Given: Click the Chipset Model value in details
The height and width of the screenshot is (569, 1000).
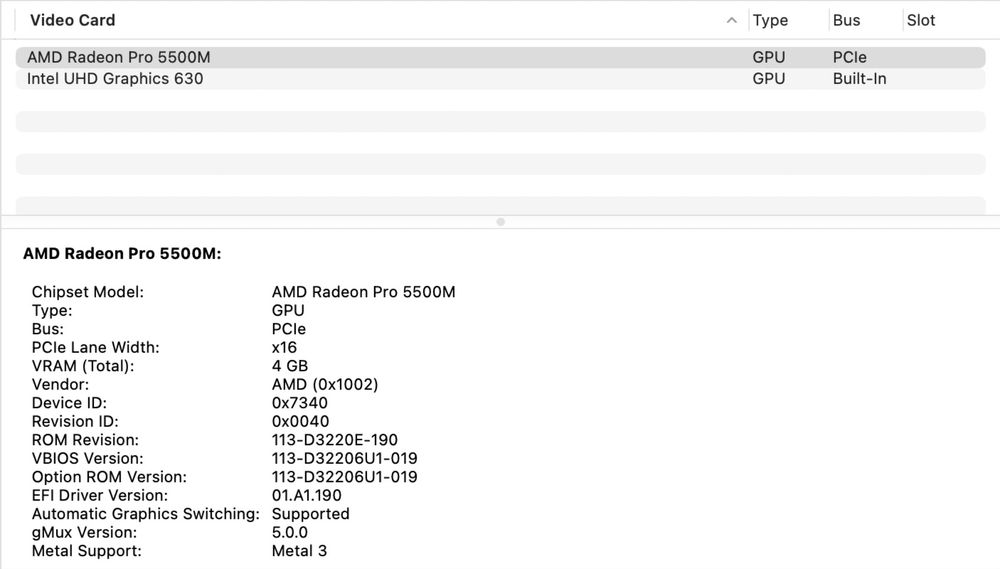Looking at the screenshot, I should (363, 292).
